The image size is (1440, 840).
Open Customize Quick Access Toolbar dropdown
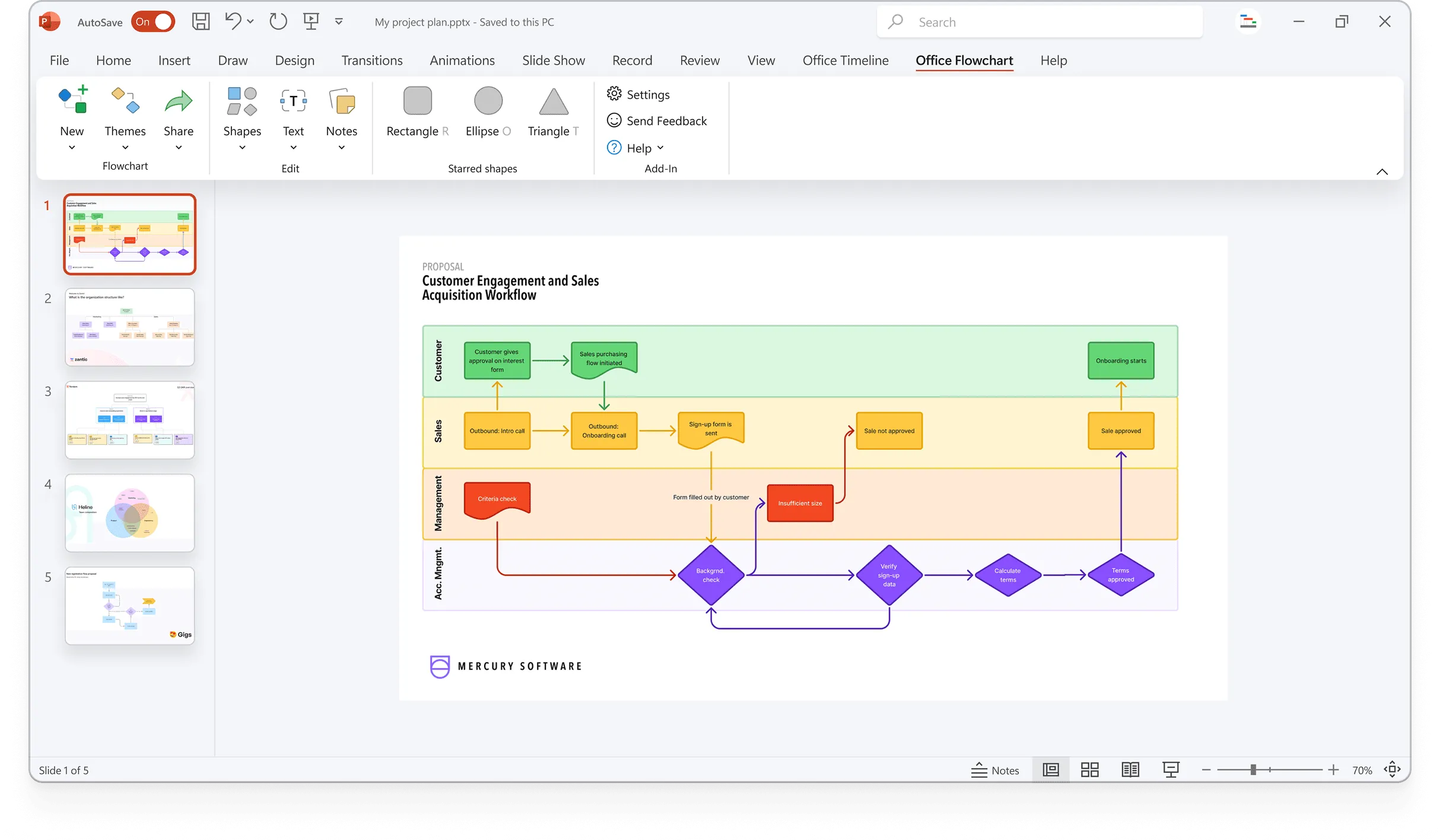pos(339,22)
